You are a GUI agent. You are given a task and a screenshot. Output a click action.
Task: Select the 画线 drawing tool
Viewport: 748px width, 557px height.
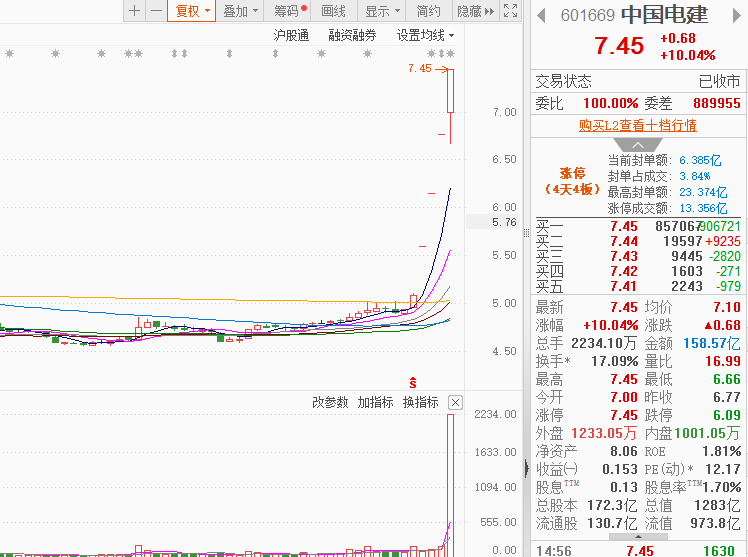coord(333,10)
